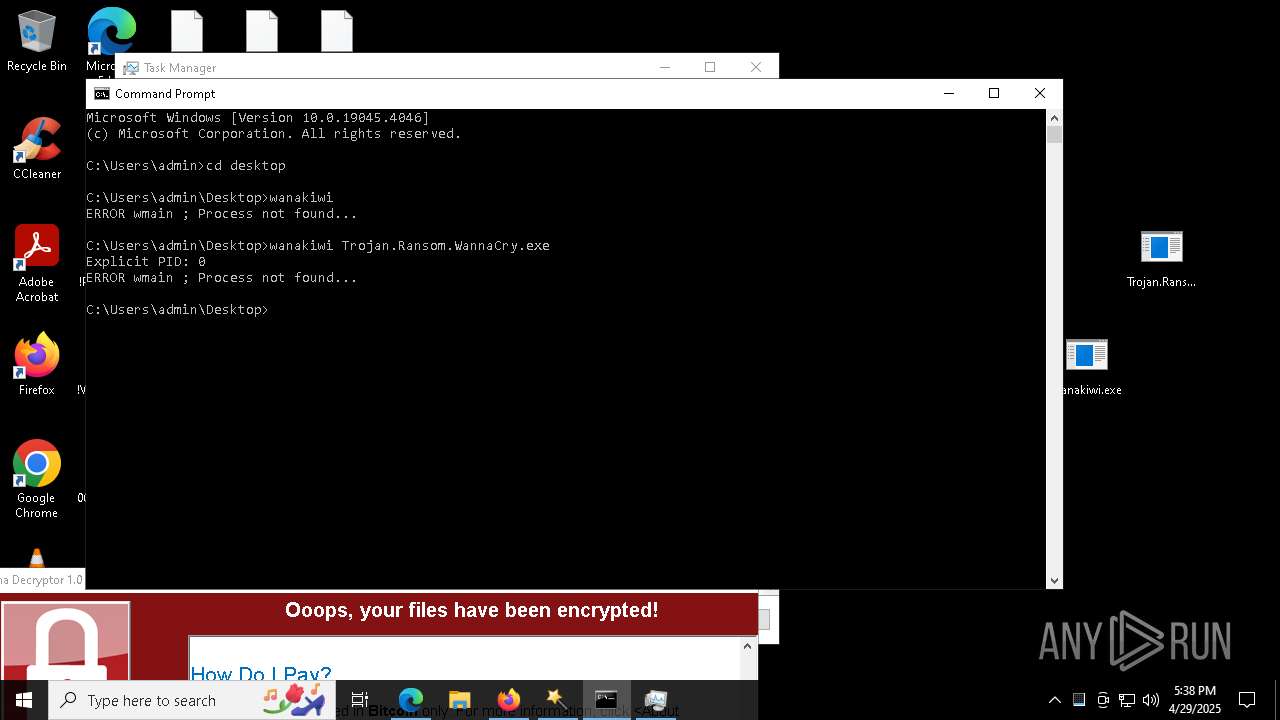The image size is (1280, 720).
Task: Click 'Explicit PID: 0' output line
Action: click(146, 262)
